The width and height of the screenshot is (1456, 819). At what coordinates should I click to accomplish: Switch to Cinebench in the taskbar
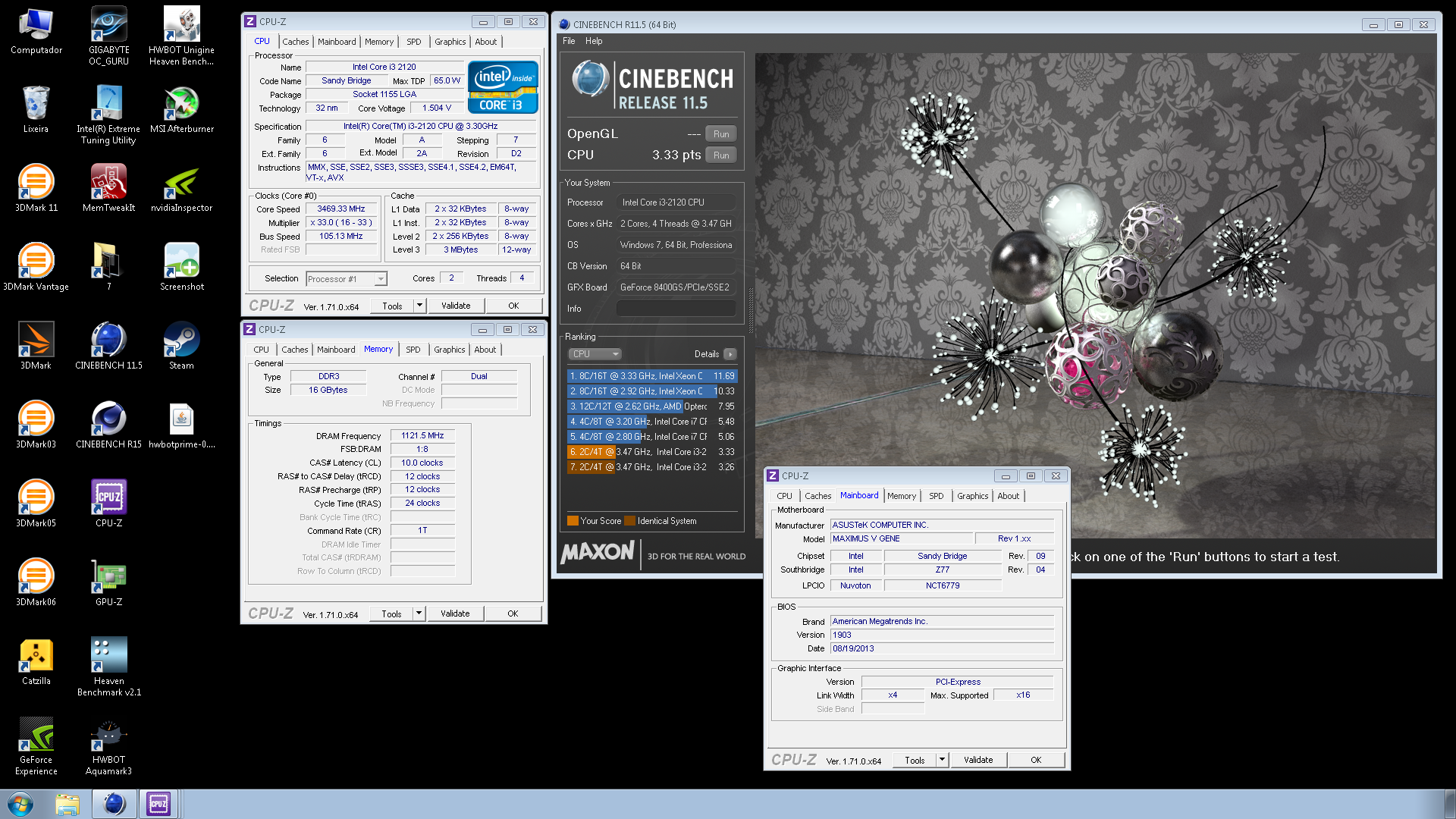click(x=115, y=804)
